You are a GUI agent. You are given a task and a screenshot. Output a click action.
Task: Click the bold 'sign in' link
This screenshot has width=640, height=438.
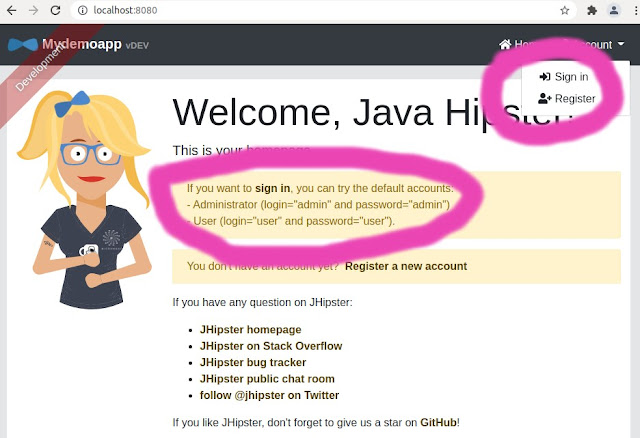click(x=273, y=188)
